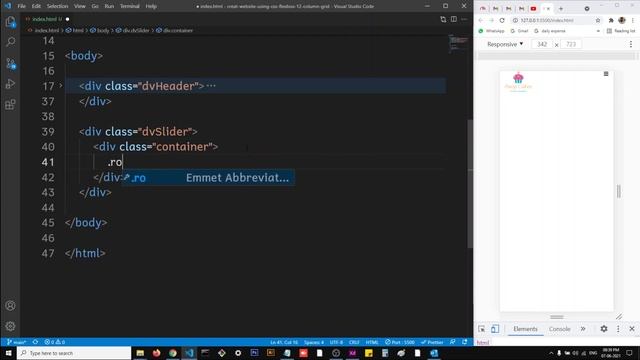
Task: Click the Prettier status bar item
Action: click(432, 342)
